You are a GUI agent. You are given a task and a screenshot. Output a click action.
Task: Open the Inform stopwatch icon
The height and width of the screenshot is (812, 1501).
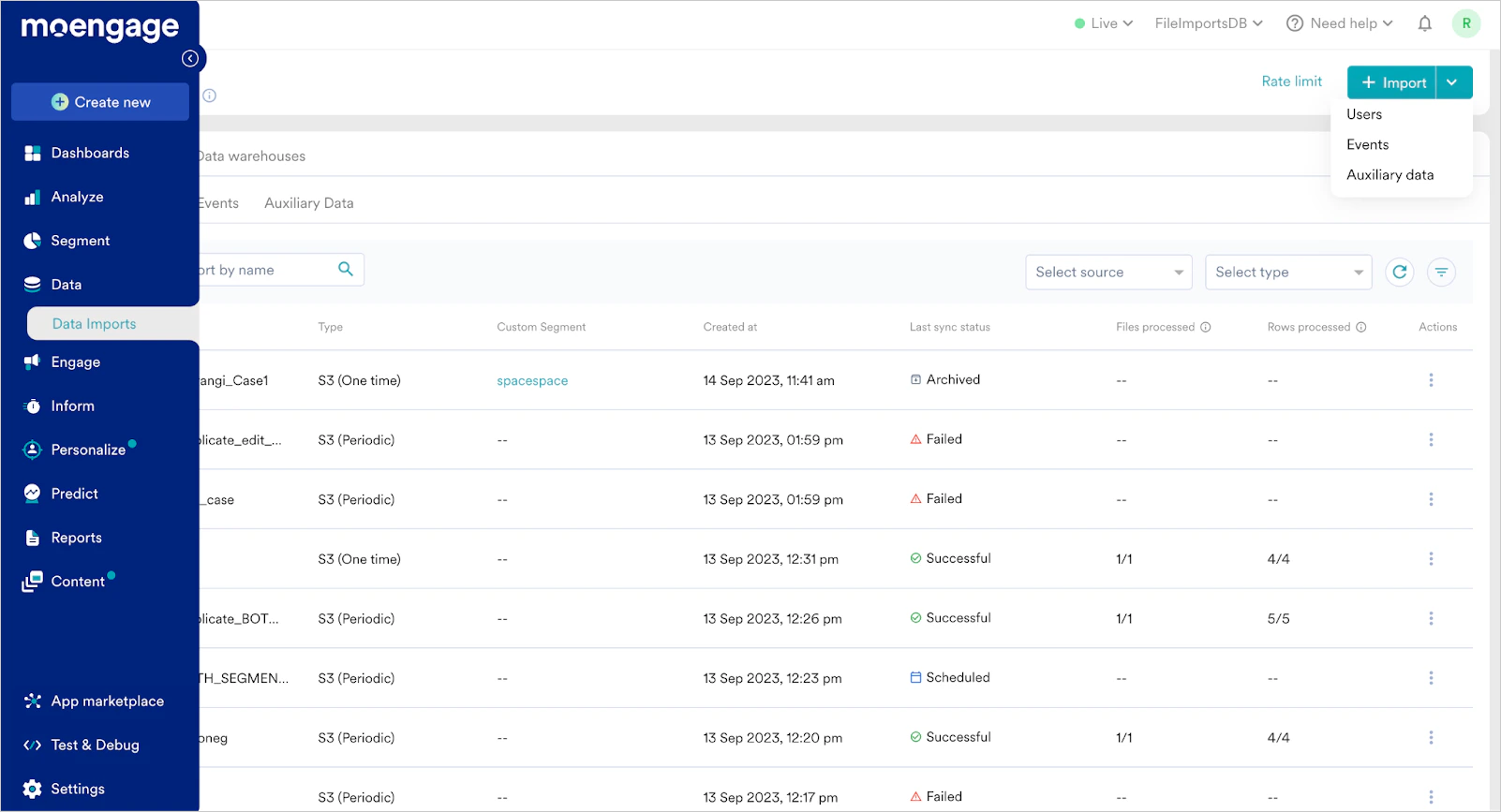(x=33, y=406)
